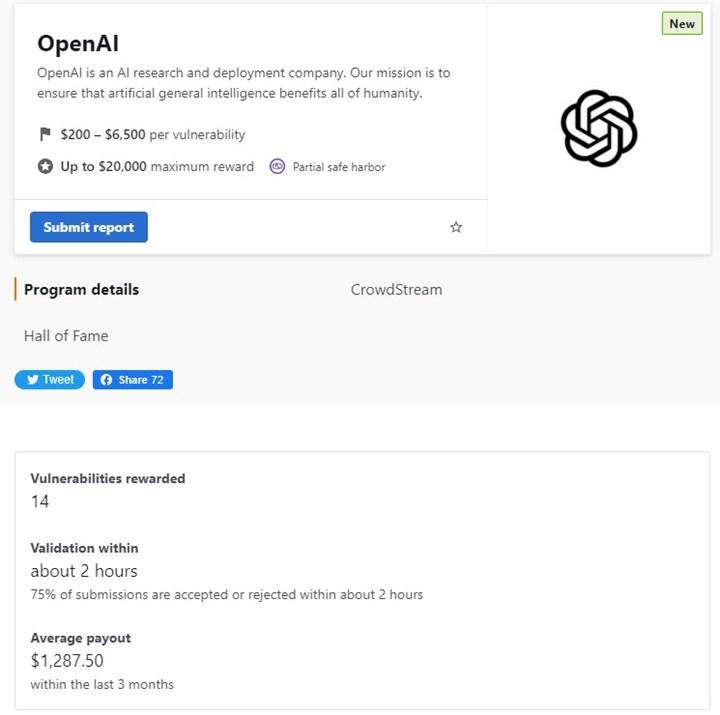Switch to the CrowdStream tab
Viewport: 720px width, 715px height.
coord(396,290)
